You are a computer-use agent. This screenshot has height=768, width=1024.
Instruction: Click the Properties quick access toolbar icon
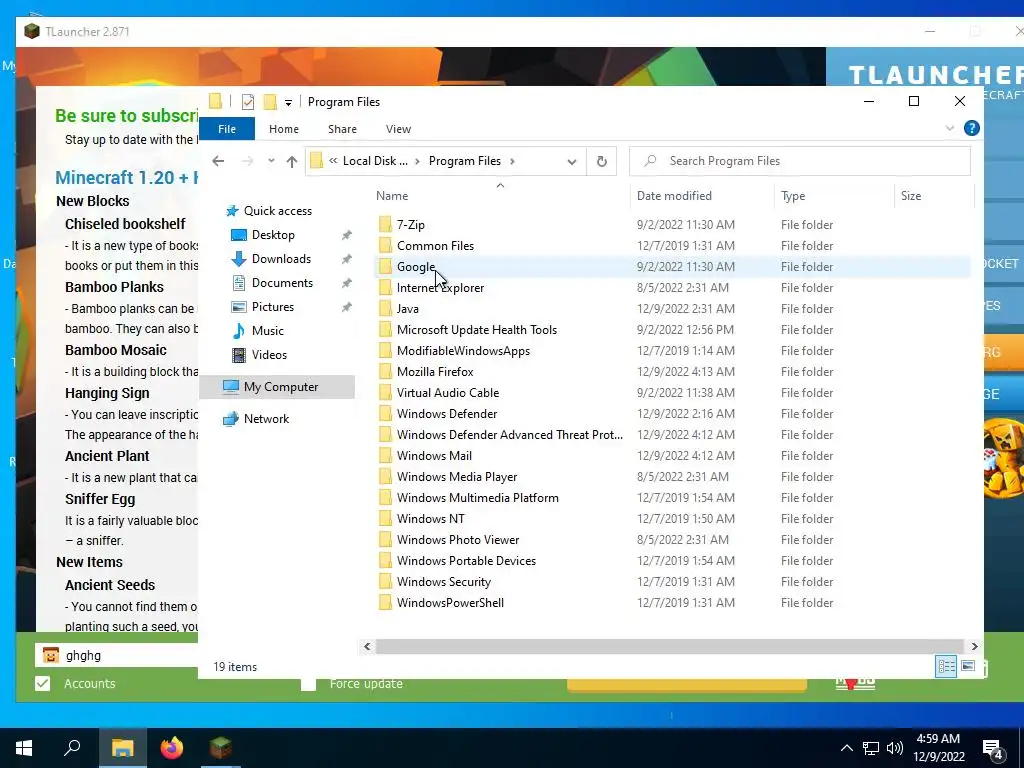[248, 102]
